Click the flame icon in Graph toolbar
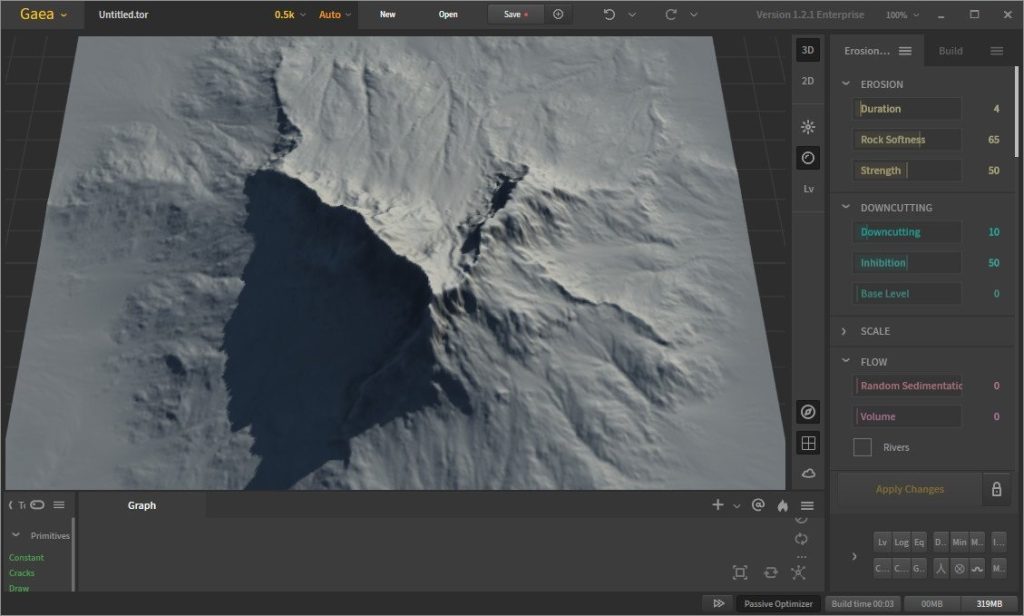This screenshot has width=1024, height=616. click(783, 506)
